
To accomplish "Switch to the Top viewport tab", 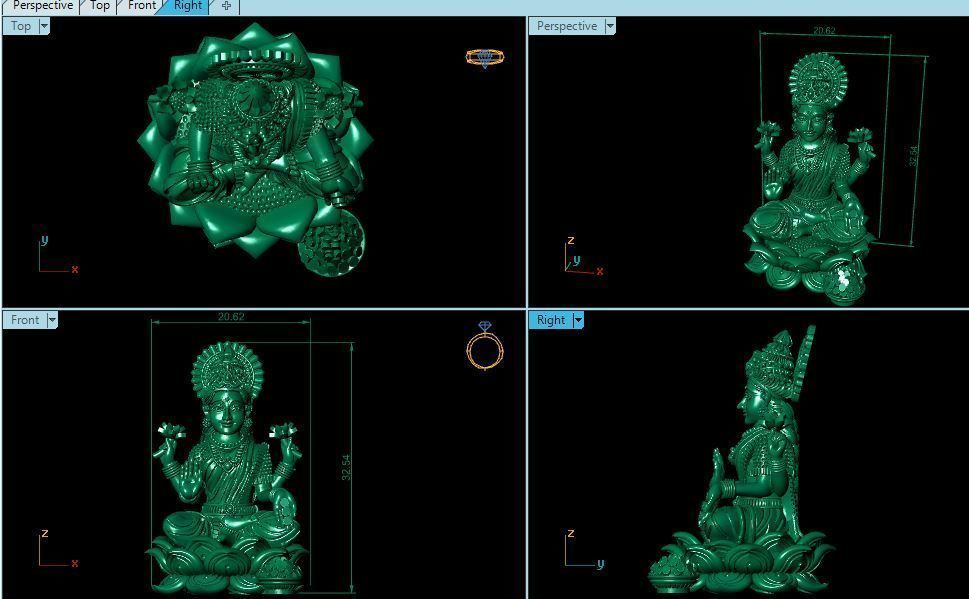I will pos(99,6).
